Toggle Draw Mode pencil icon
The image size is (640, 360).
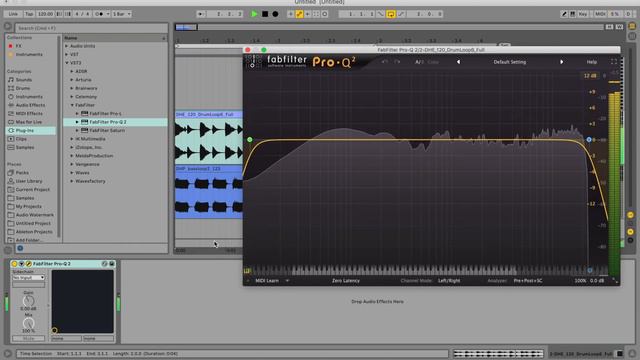(564, 14)
